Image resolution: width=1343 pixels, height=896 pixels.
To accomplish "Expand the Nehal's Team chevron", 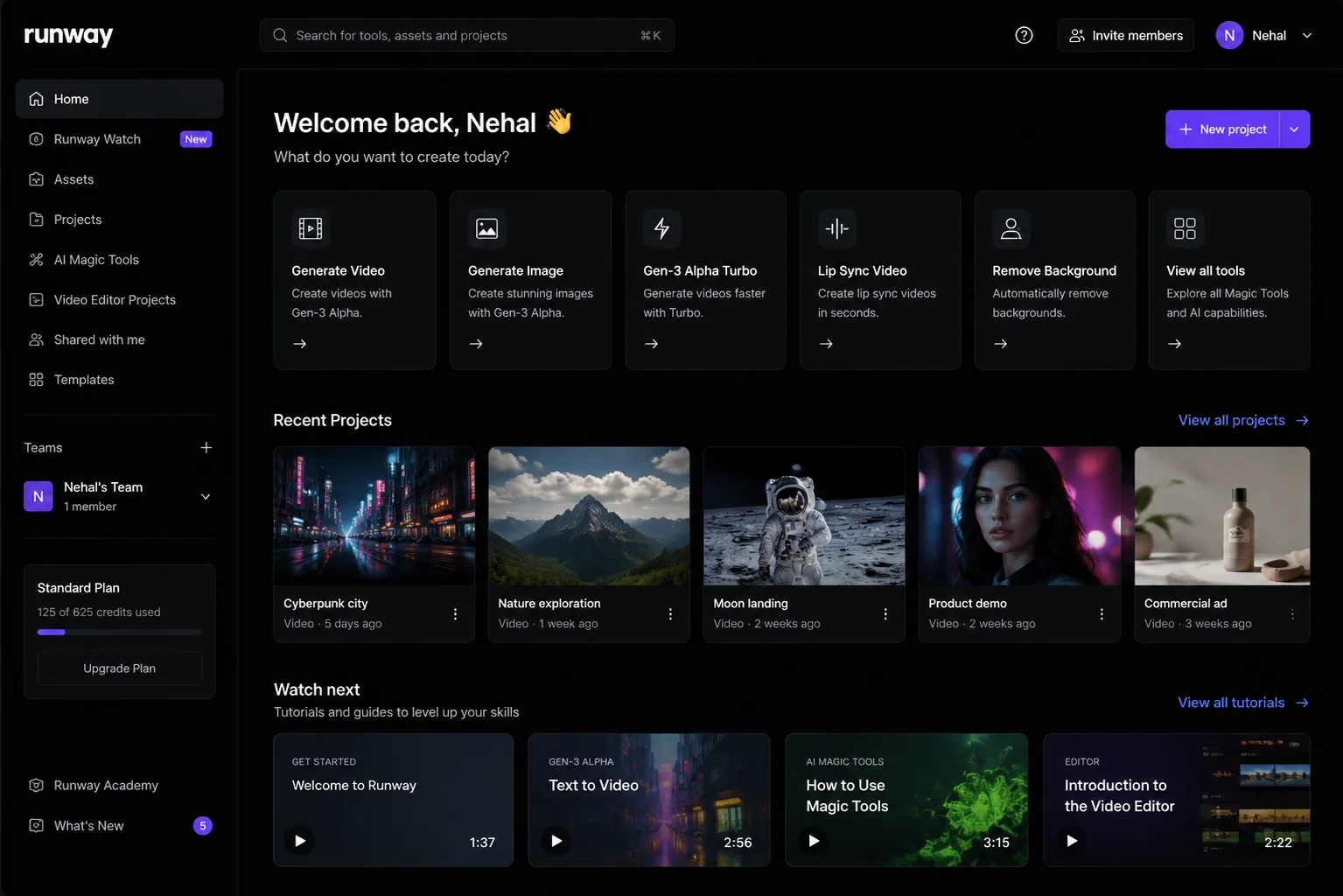I will tap(206, 497).
